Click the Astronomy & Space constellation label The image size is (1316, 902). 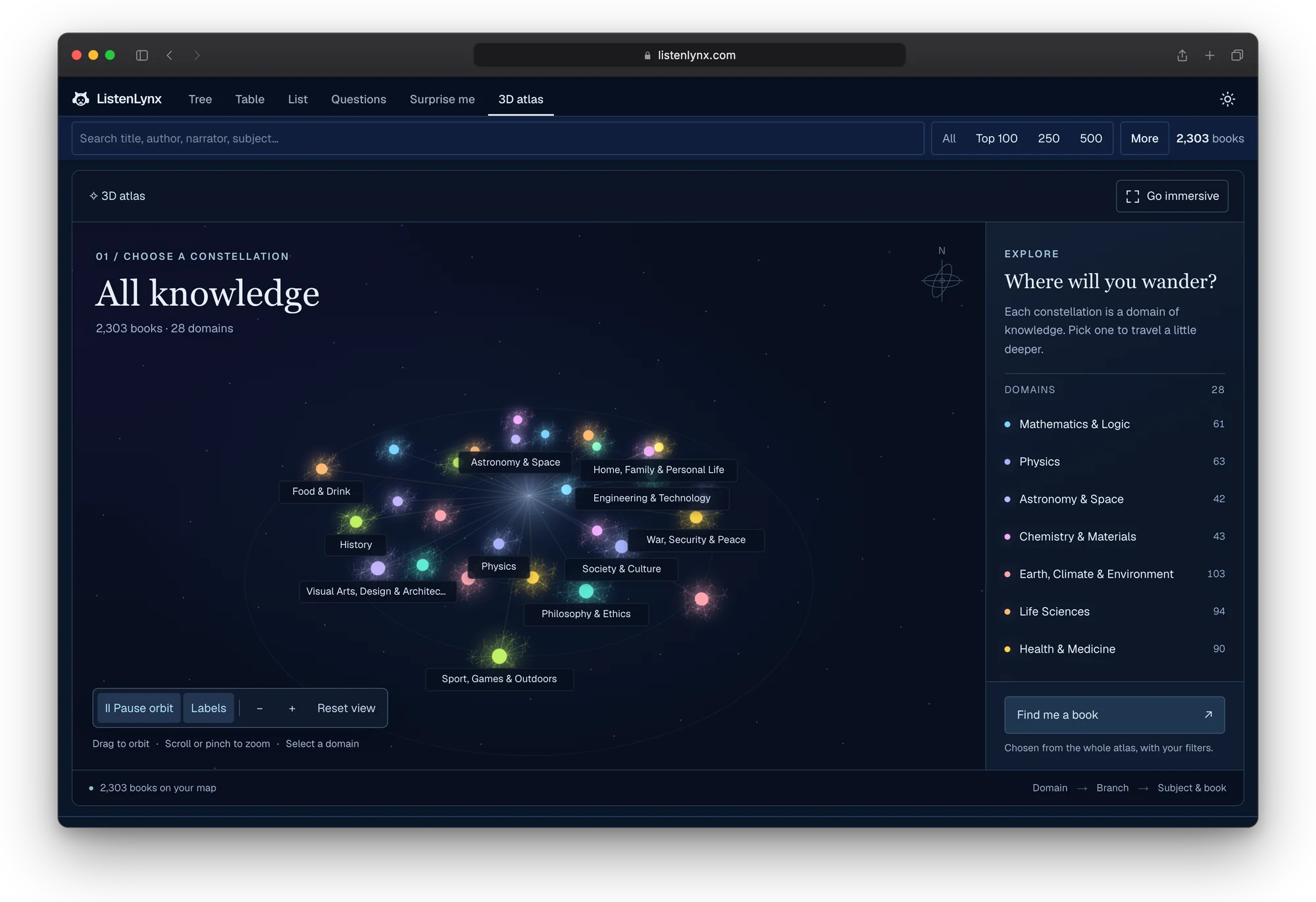click(x=515, y=463)
